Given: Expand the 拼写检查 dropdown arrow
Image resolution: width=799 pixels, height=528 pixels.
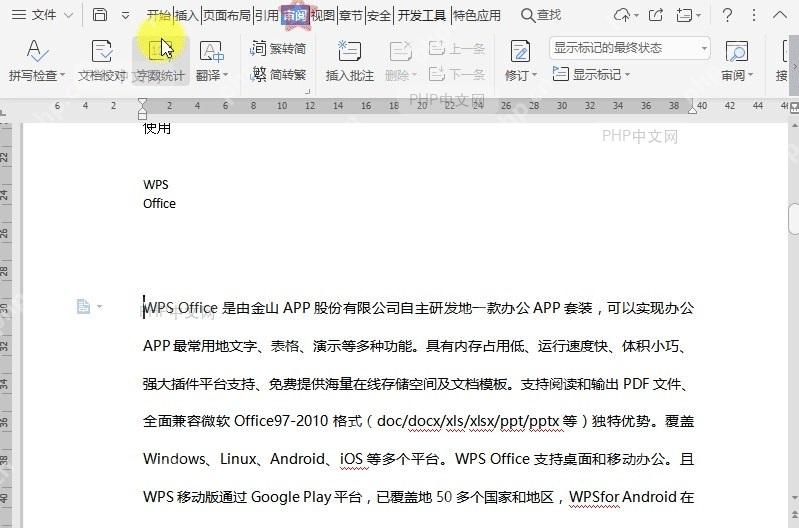Looking at the screenshot, I should click(63, 75).
